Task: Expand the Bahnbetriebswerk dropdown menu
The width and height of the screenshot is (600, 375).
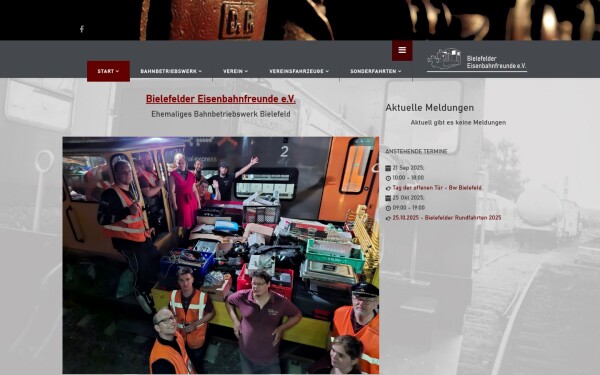Action: point(171,71)
